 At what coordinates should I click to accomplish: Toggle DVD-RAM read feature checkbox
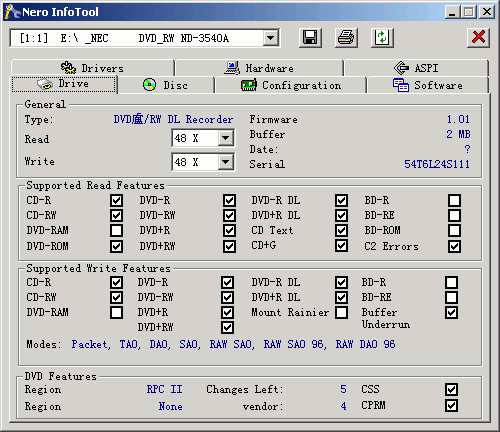pyautogui.click(x=116, y=230)
